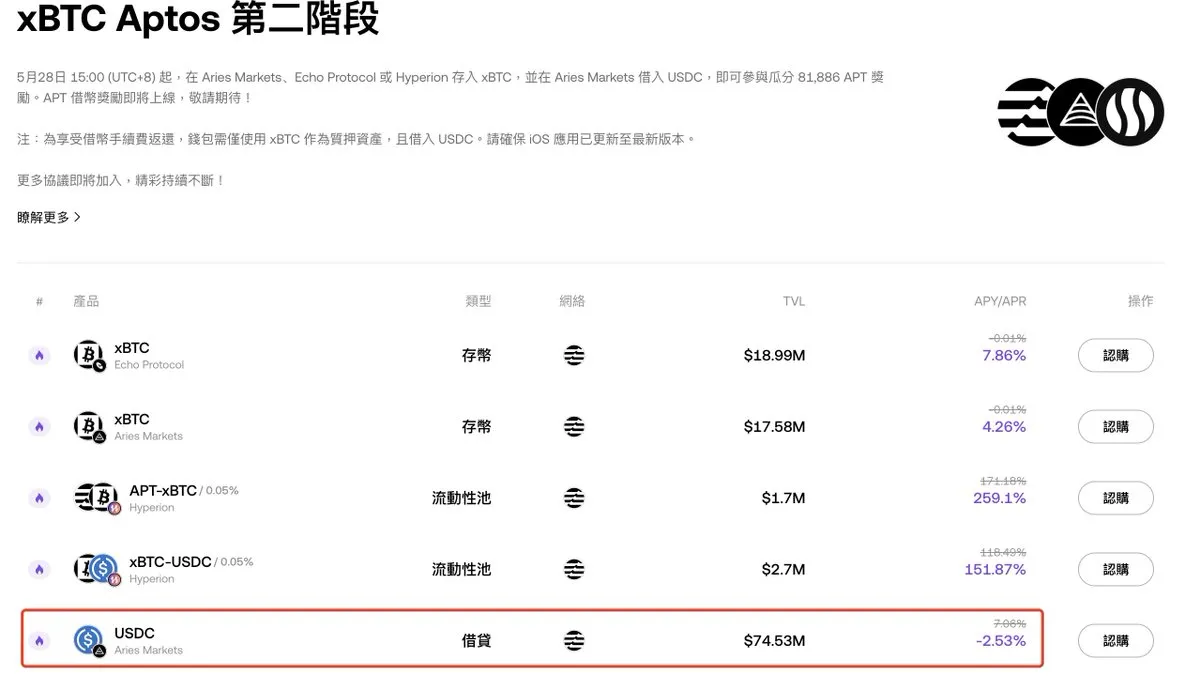This screenshot has width=1200, height=690.
Task: Click flame icon in USDC row
Action: click(x=40, y=640)
